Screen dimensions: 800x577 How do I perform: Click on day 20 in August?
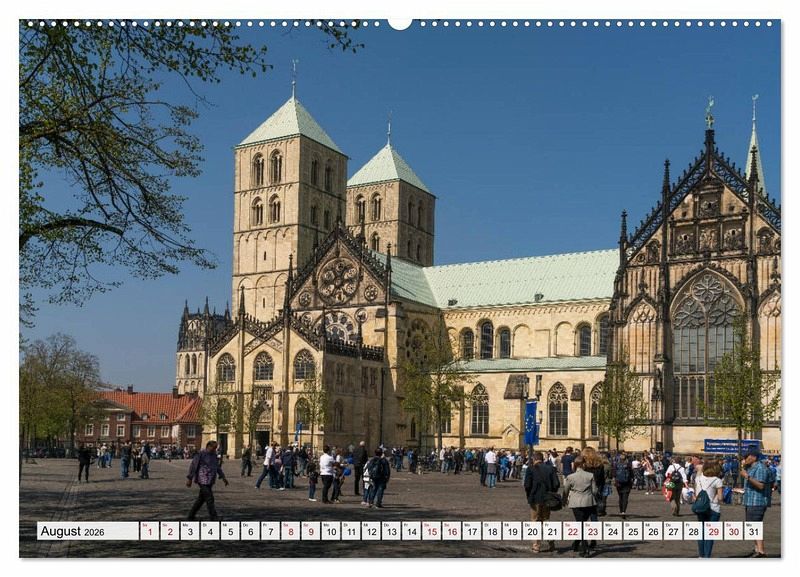point(531,531)
